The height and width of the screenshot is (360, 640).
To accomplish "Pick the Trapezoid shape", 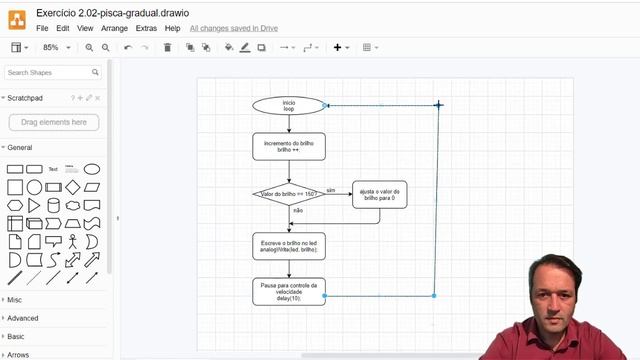I will click(73, 223).
